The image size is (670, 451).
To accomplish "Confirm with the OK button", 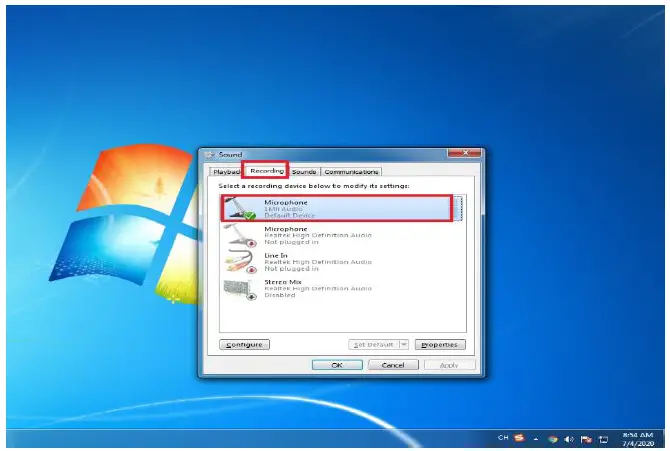I will (337, 365).
